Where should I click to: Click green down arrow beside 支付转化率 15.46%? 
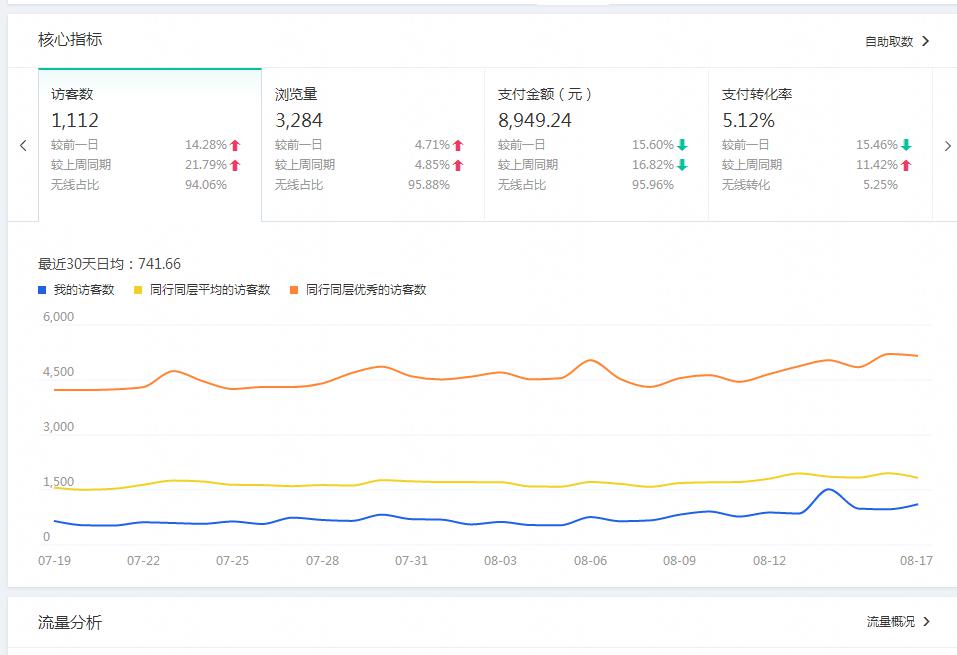[905, 145]
